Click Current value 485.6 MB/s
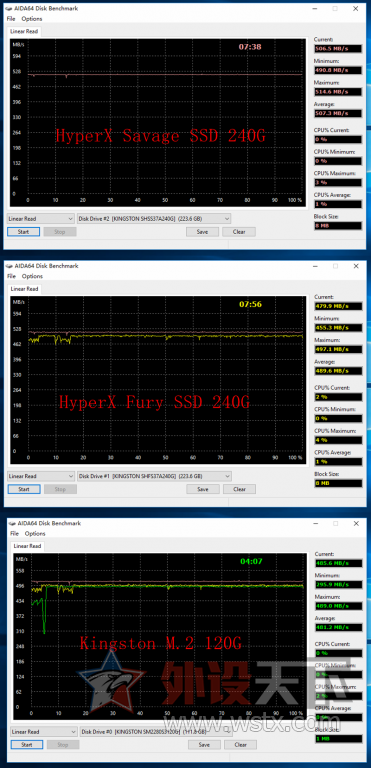 point(339,563)
